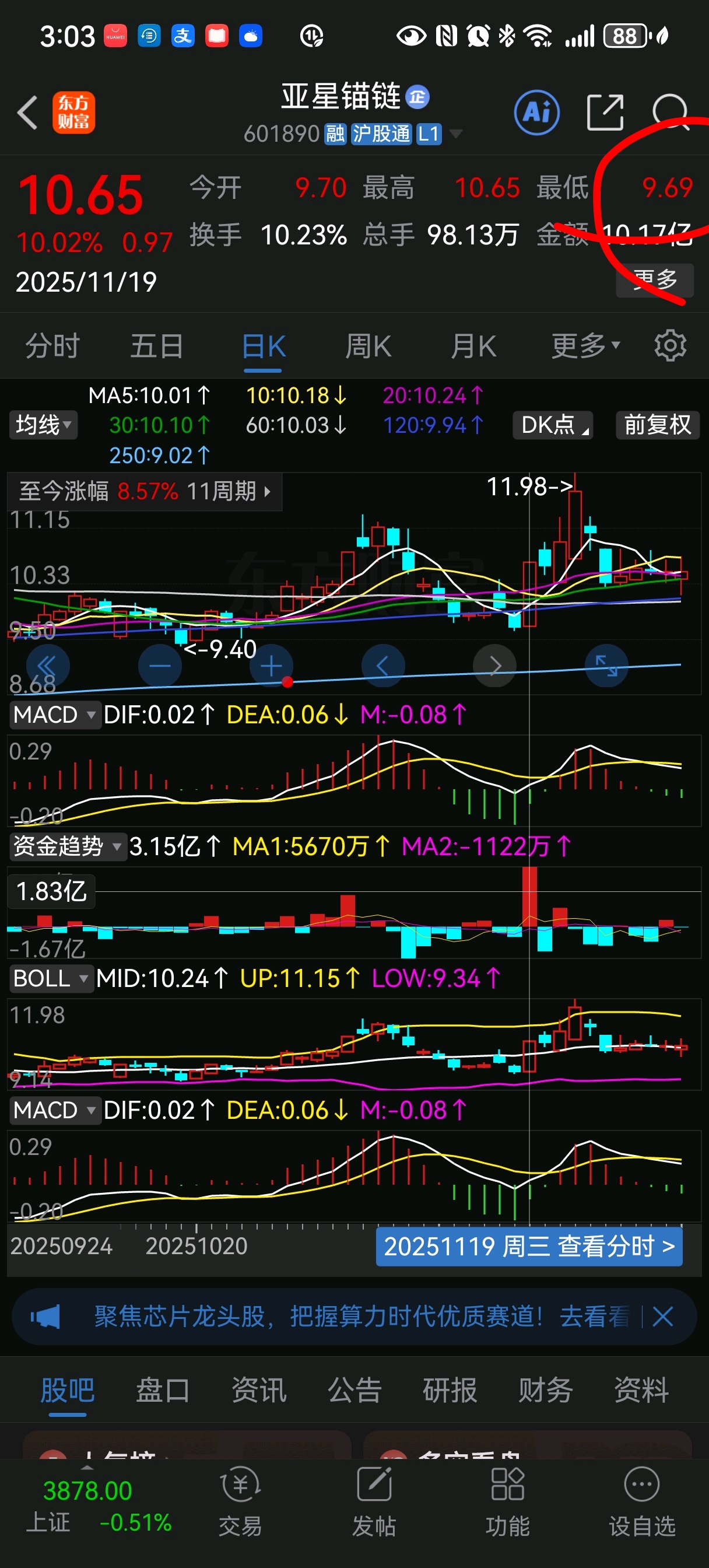
Task: Tap the BOLL band chart
Action: tap(354, 1044)
